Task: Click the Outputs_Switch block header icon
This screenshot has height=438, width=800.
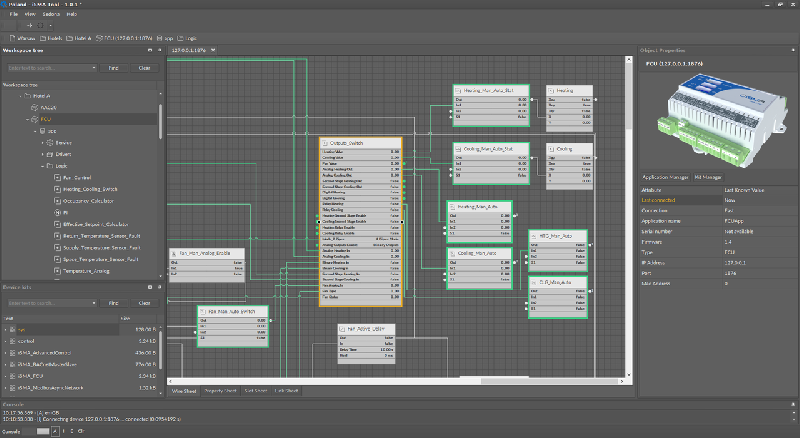Action: [x=325, y=142]
